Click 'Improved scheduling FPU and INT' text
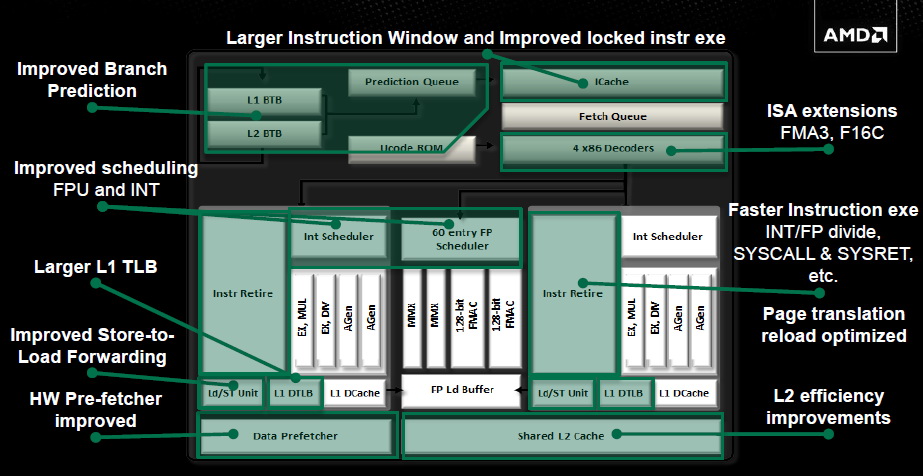This screenshot has width=923, height=476. tap(105, 179)
